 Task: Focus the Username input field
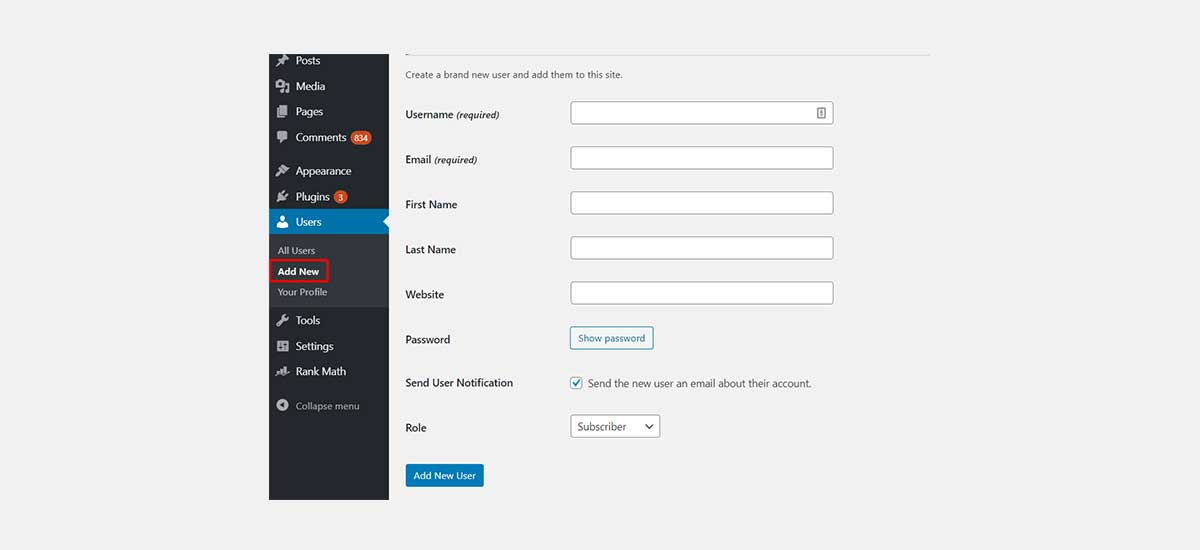(x=702, y=113)
